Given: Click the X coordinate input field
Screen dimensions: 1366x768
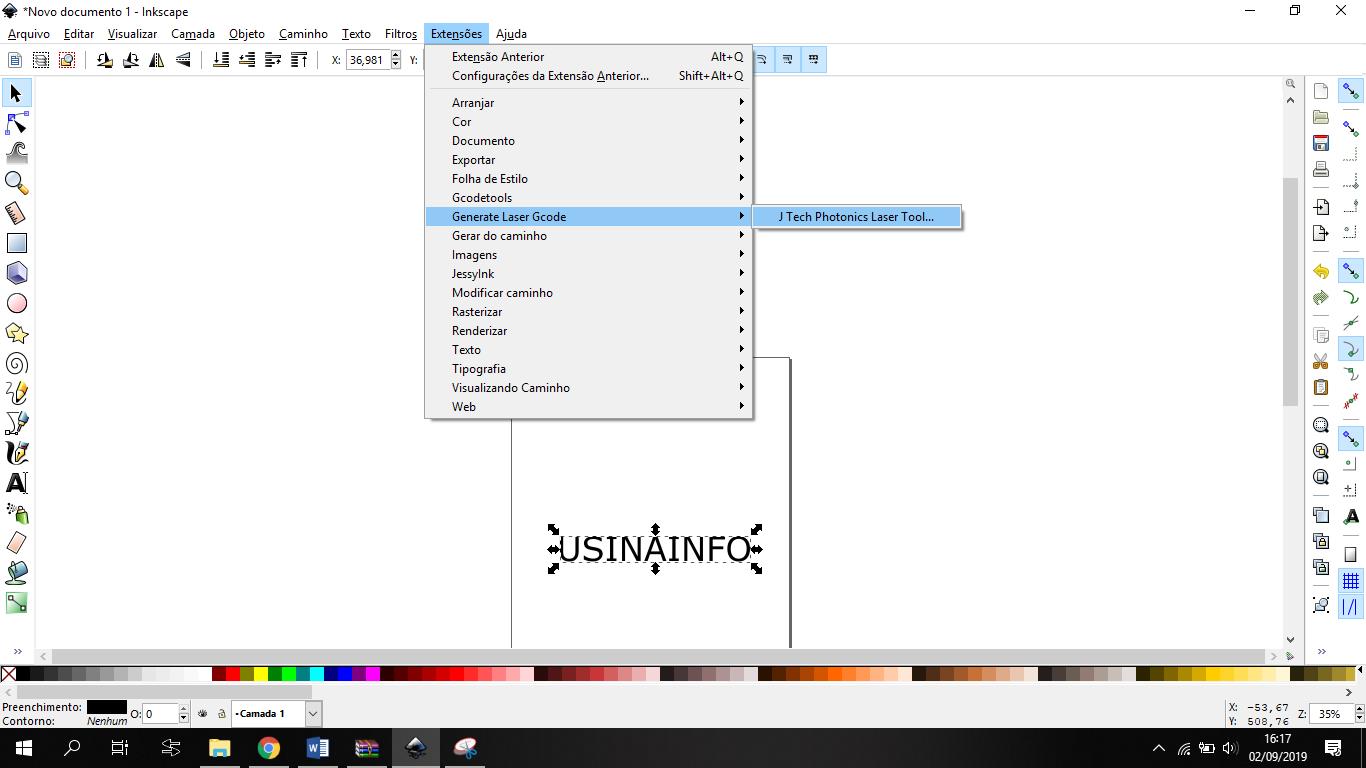Looking at the screenshot, I should (x=367, y=60).
